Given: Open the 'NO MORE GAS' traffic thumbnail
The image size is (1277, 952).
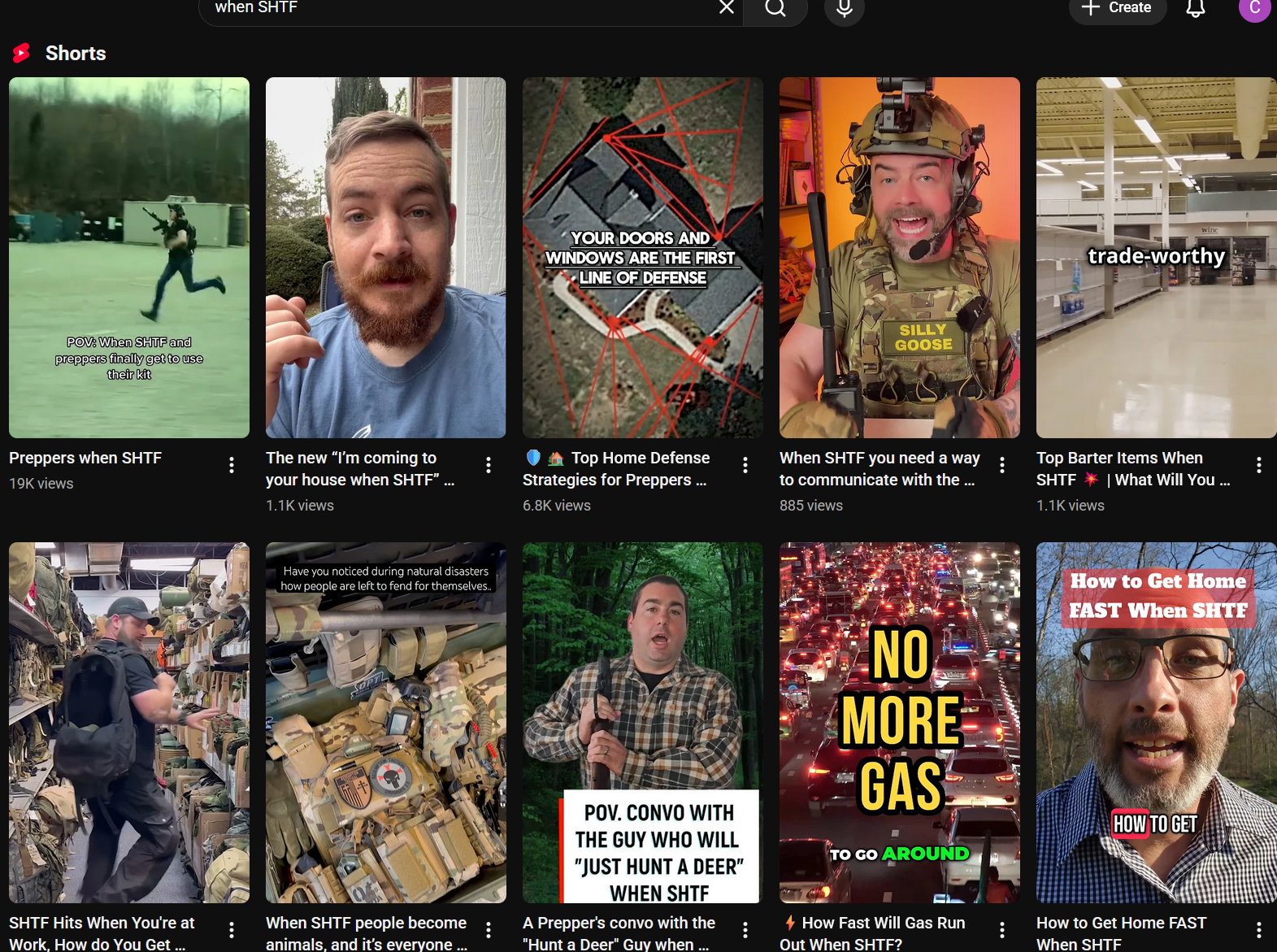Looking at the screenshot, I should pos(899,723).
